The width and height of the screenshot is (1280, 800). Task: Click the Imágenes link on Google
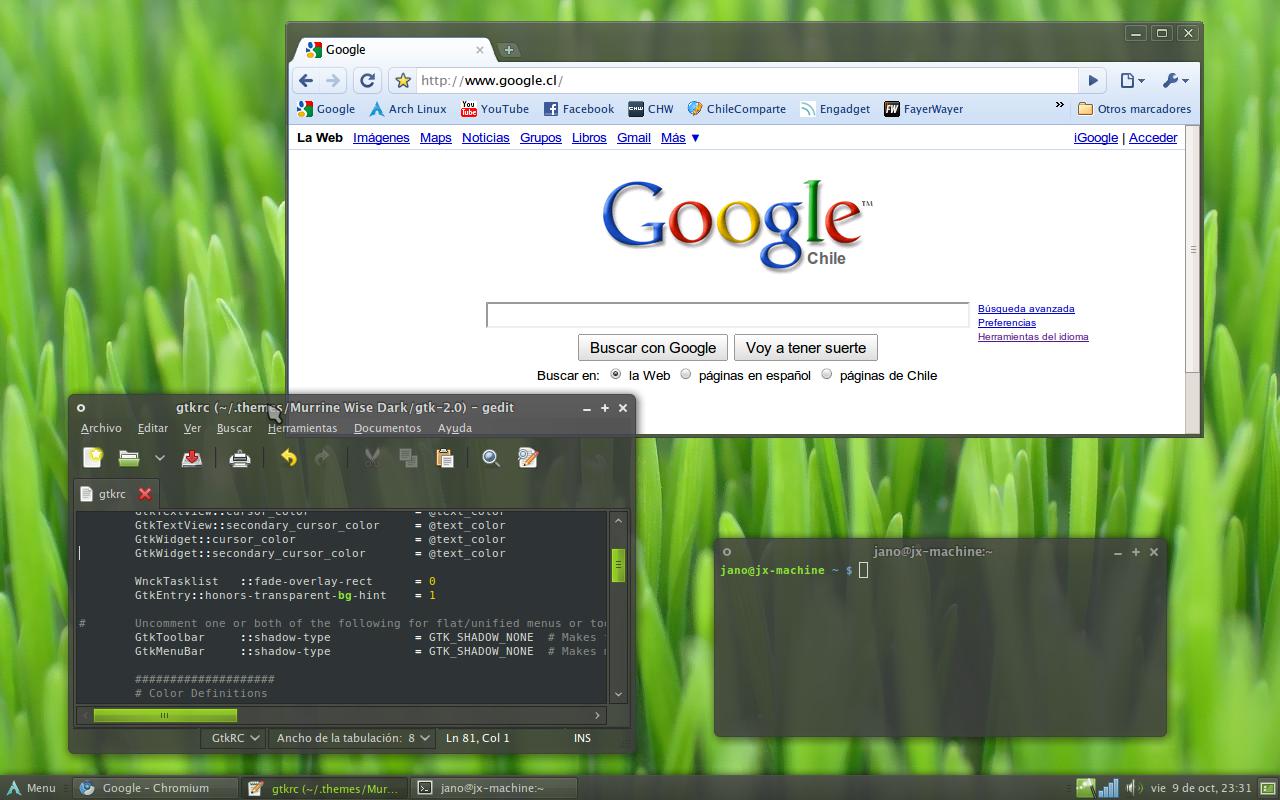[381, 138]
